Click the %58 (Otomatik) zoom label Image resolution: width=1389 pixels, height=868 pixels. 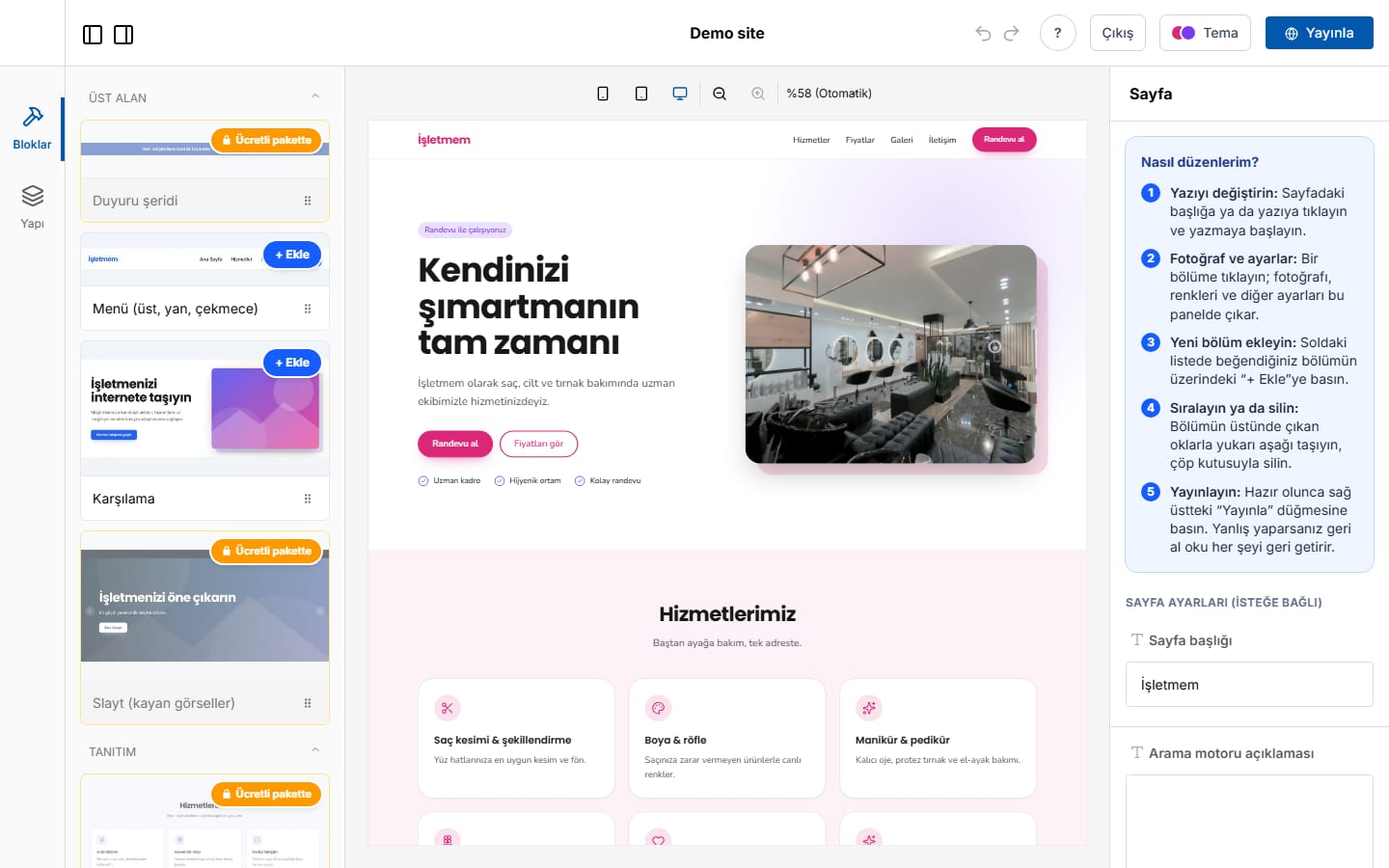[829, 94]
